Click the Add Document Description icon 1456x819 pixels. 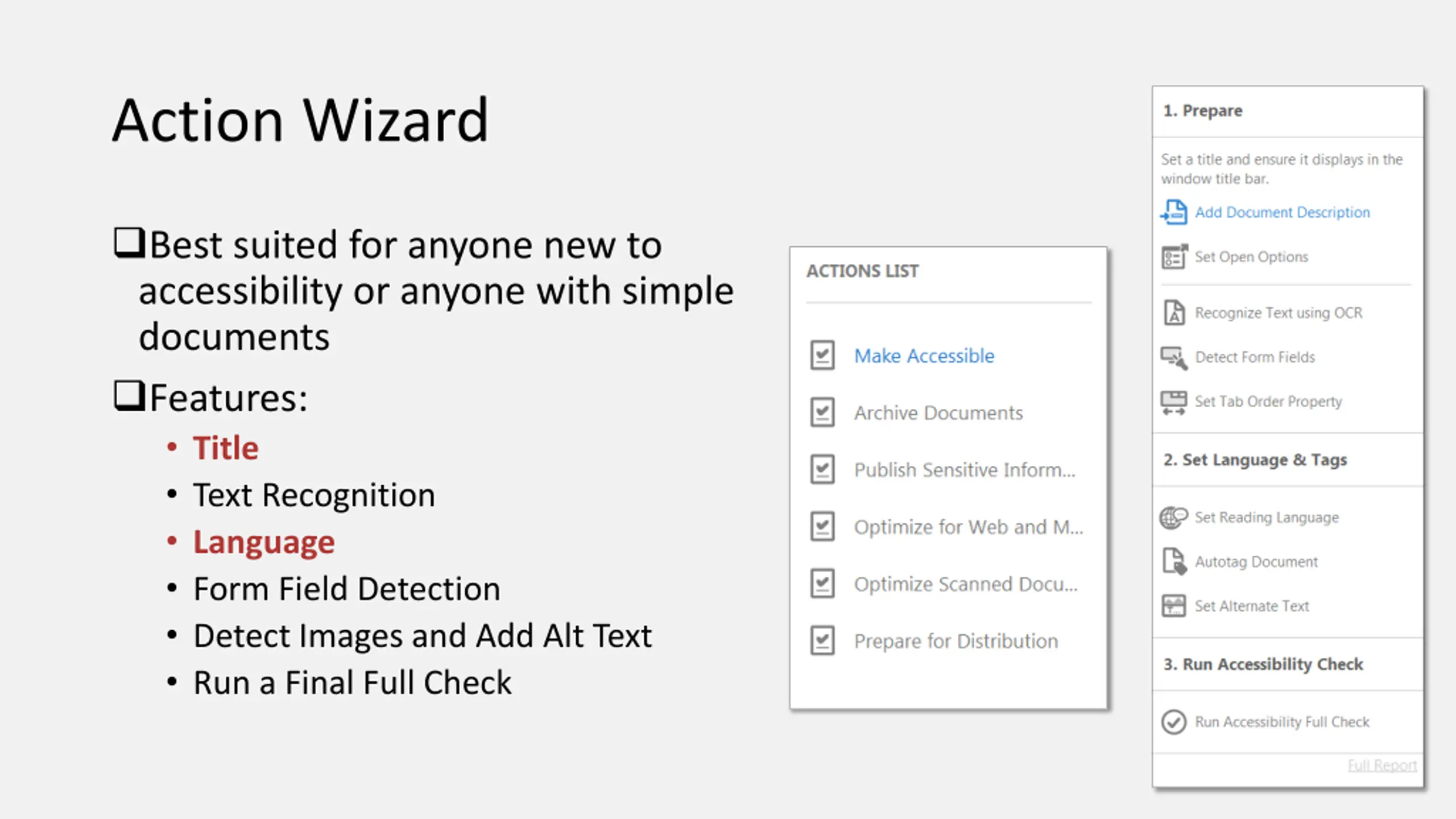click(x=1174, y=212)
